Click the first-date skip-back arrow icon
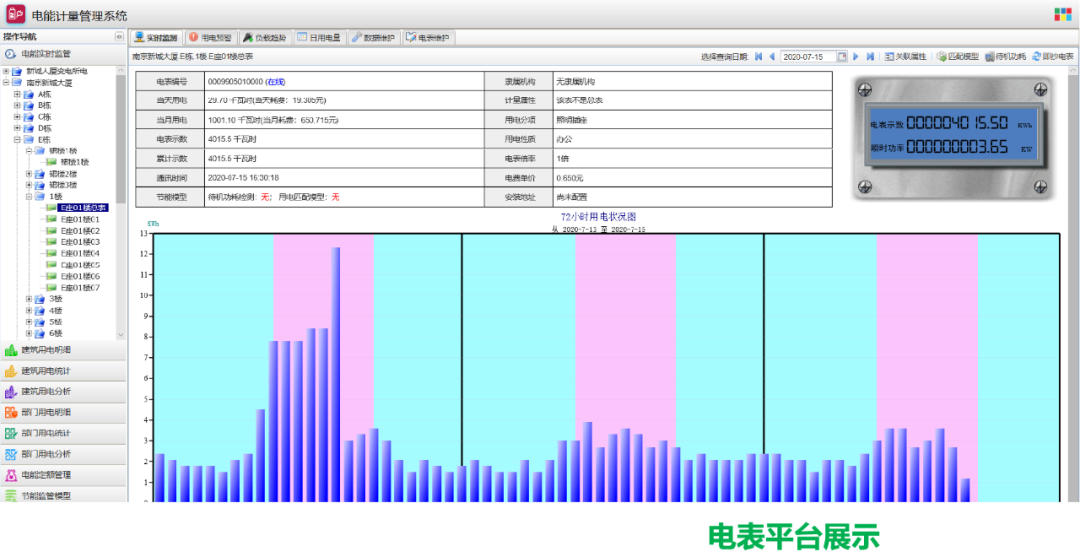This screenshot has height=557, width=1080. point(758,57)
